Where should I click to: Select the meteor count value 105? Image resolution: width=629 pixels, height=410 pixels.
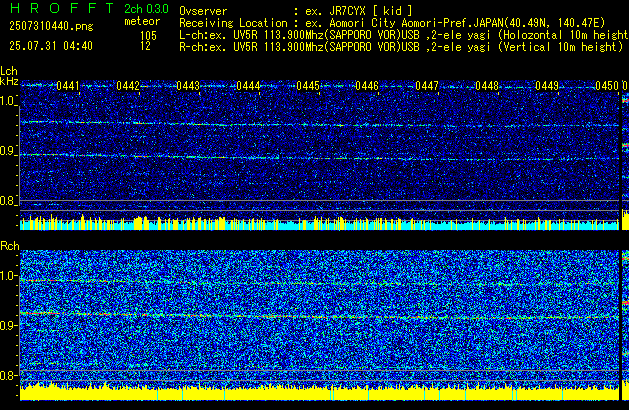(x=148, y=36)
